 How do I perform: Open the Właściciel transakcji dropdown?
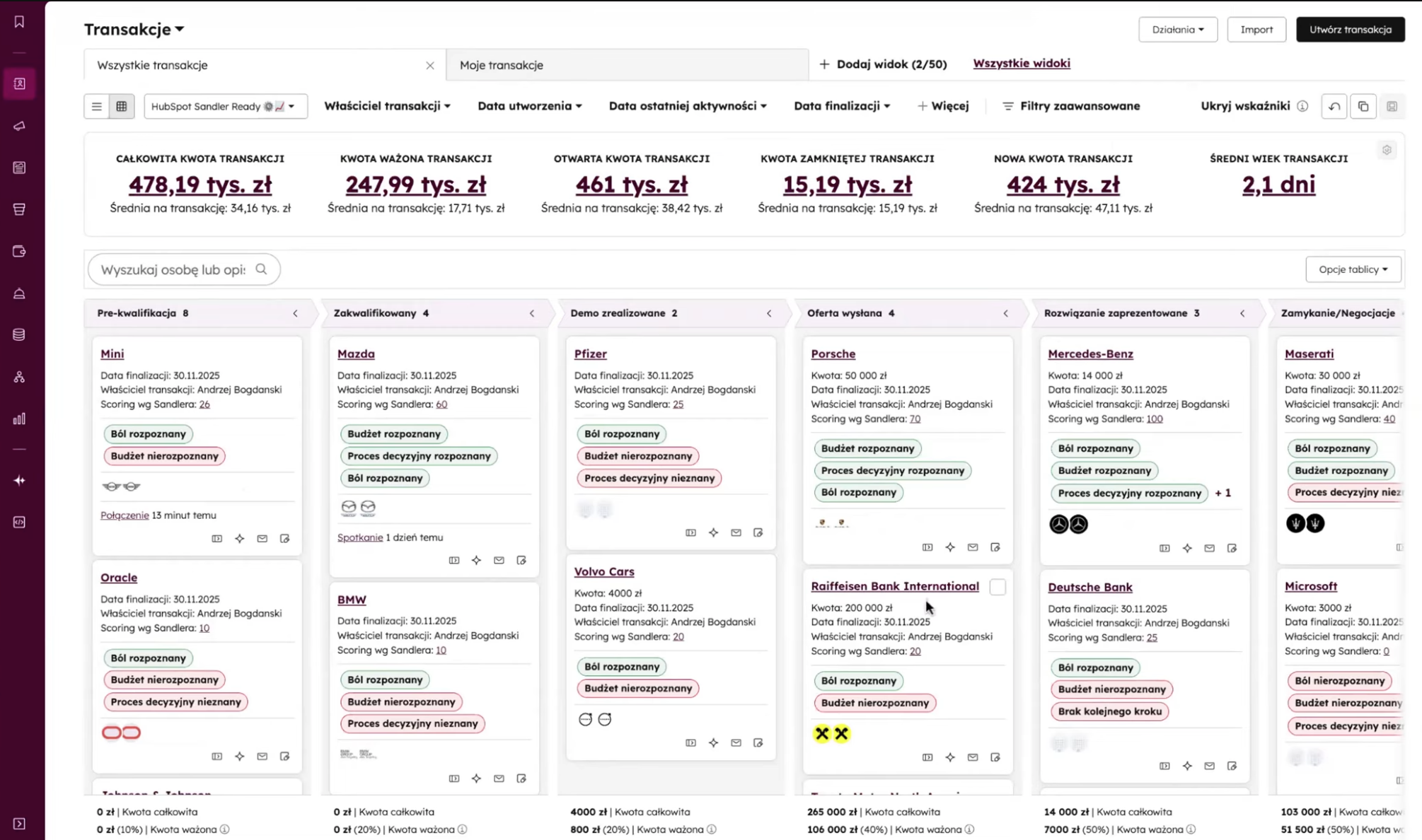pos(386,106)
